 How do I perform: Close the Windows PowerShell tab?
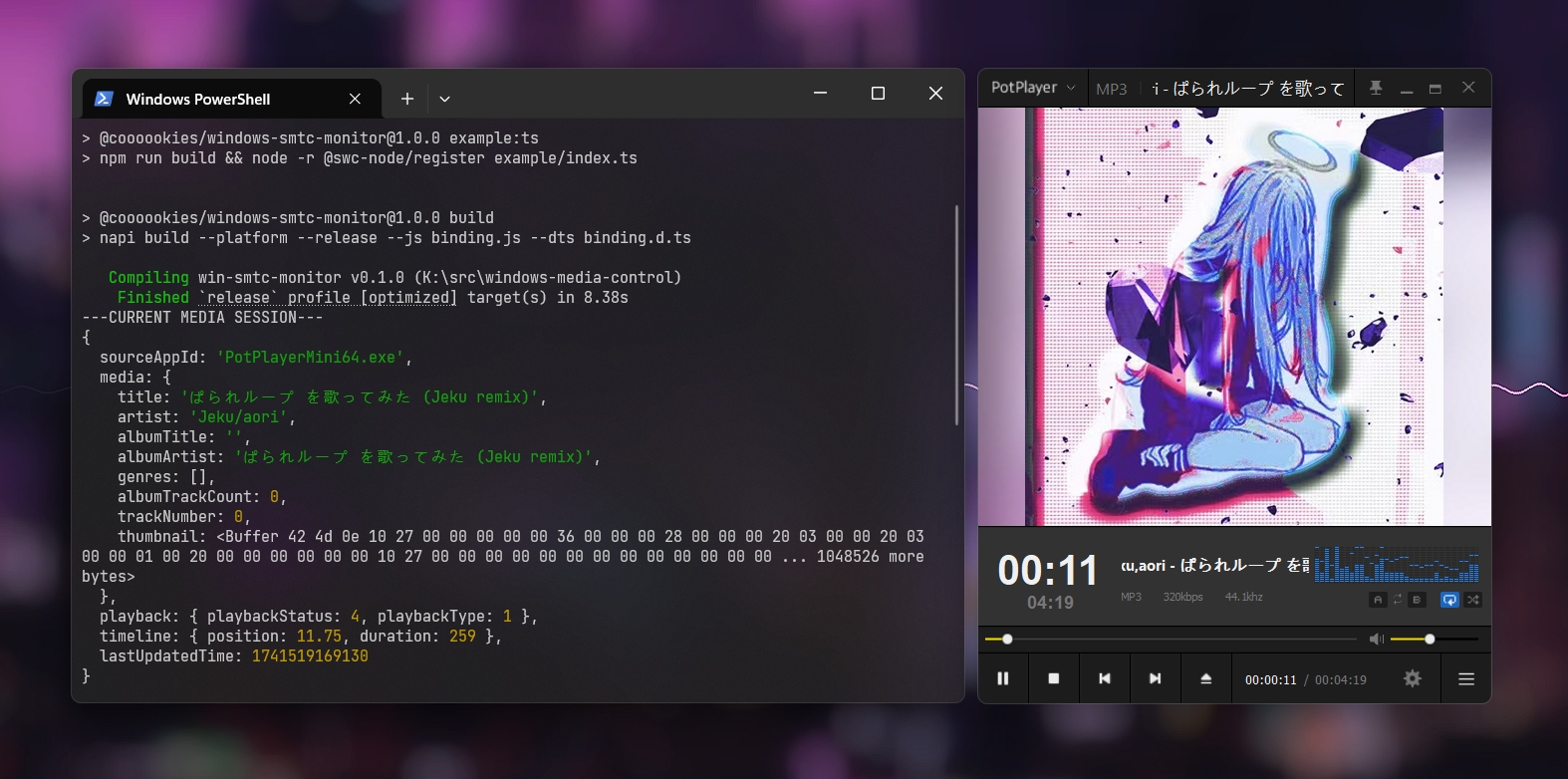tap(355, 99)
